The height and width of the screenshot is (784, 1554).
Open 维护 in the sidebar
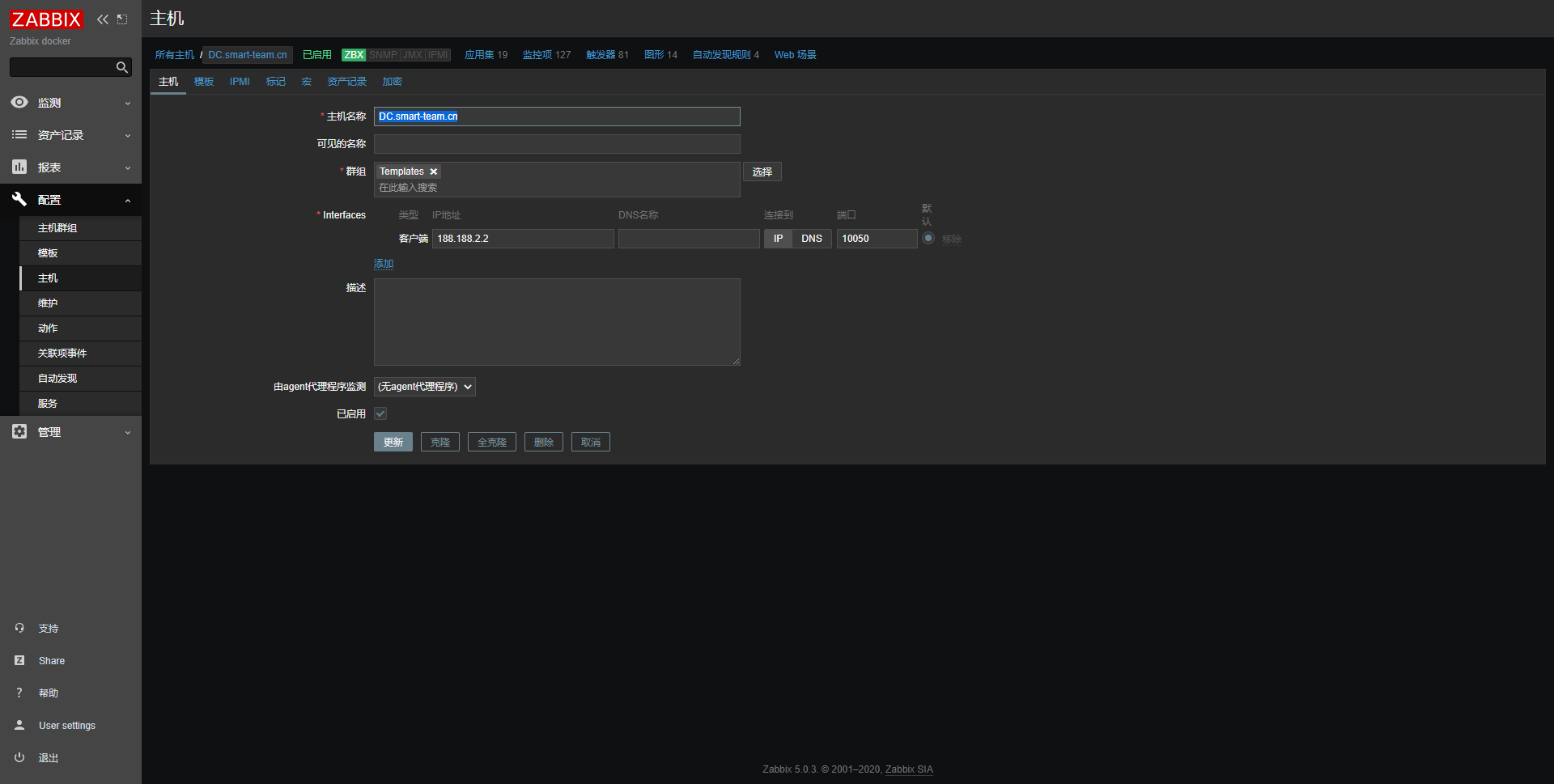click(x=80, y=303)
